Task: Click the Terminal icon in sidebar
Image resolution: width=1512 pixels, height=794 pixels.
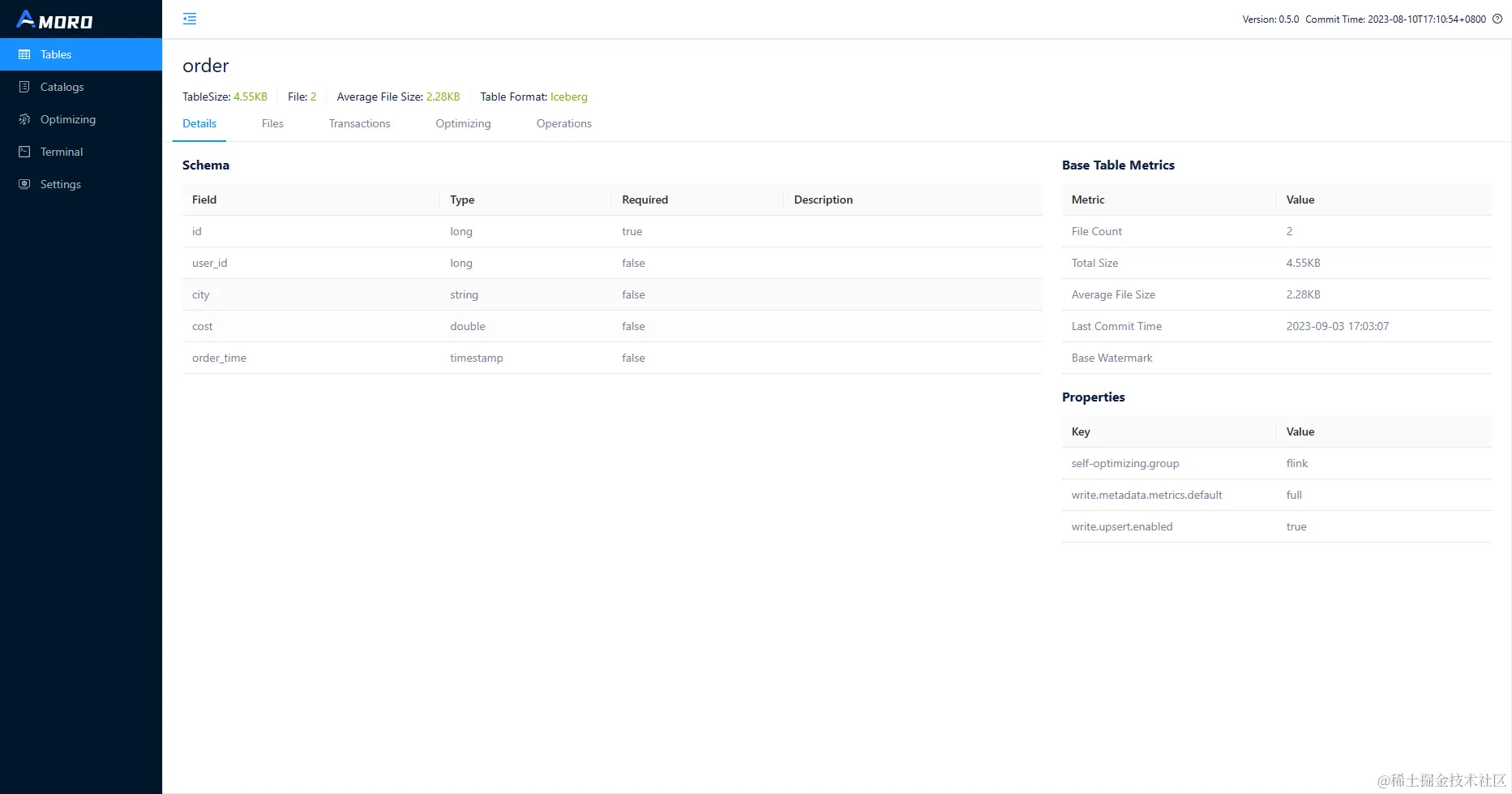Action: pos(24,152)
